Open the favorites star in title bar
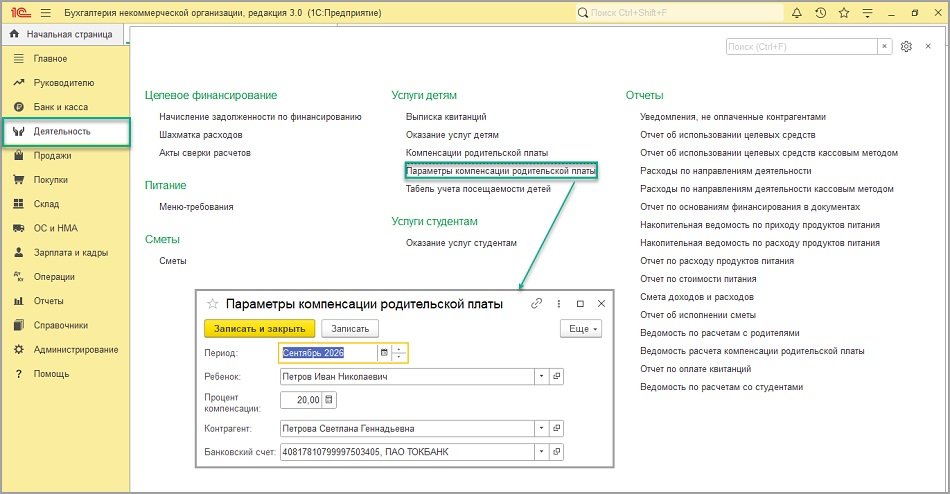 tap(843, 12)
